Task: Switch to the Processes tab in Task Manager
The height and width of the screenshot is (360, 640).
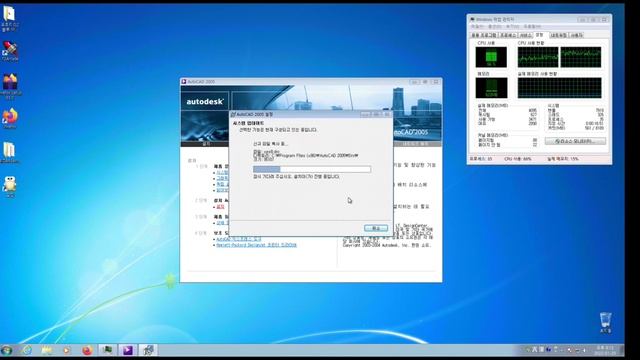Action: 508,36
